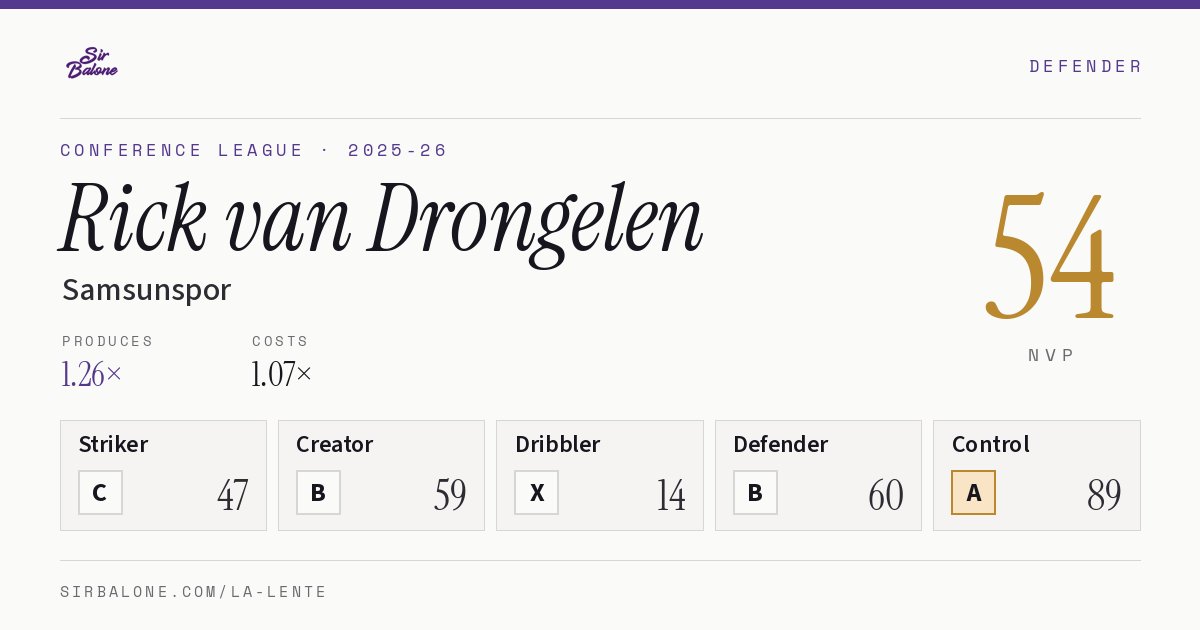Click the club name Samsunspor
Screen dimensions: 1200x630
click(x=146, y=290)
